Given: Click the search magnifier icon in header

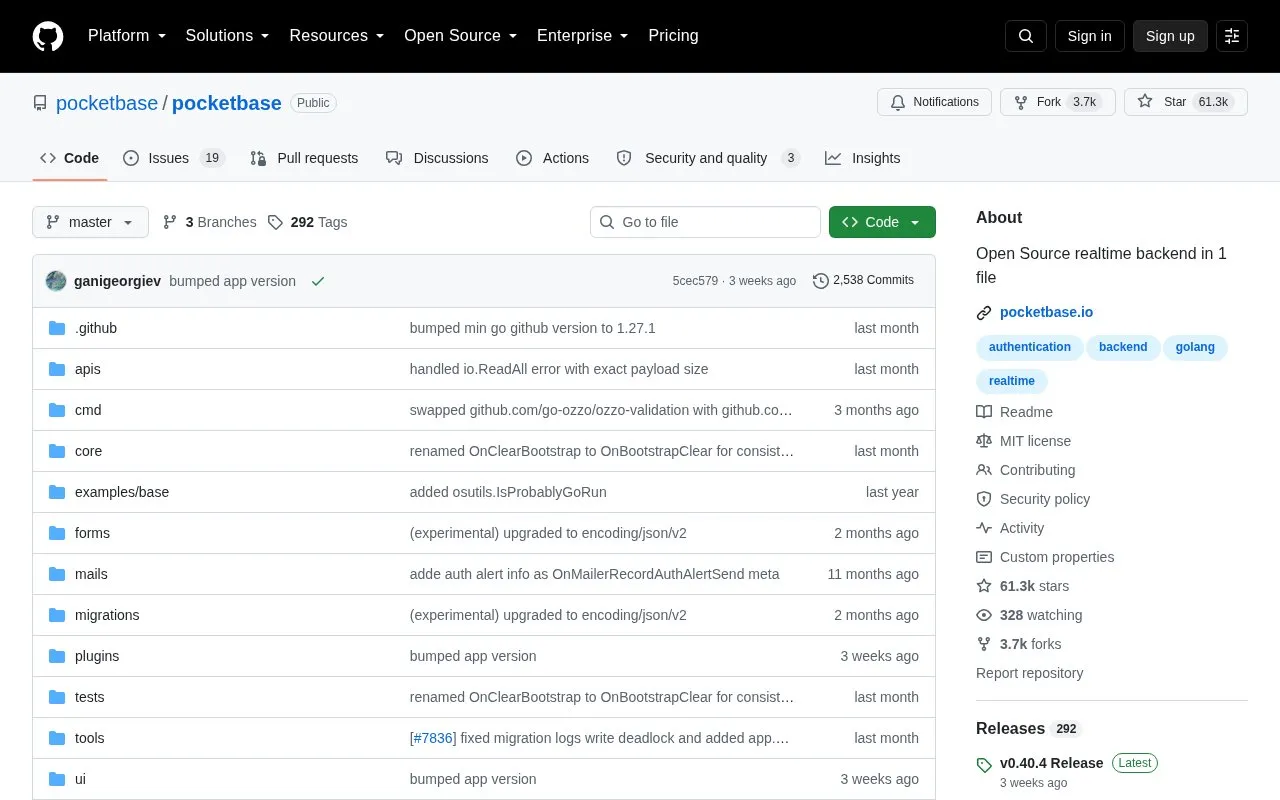Looking at the screenshot, I should click(x=1026, y=36).
